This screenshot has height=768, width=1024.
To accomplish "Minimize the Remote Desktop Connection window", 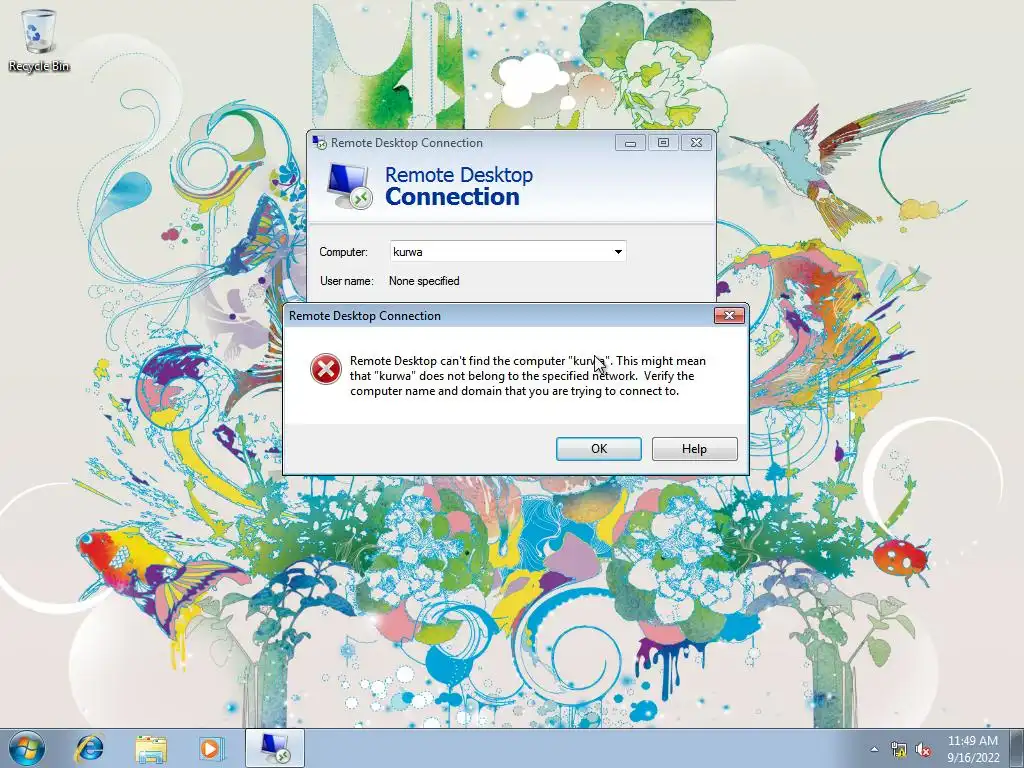I will click(630, 142).
